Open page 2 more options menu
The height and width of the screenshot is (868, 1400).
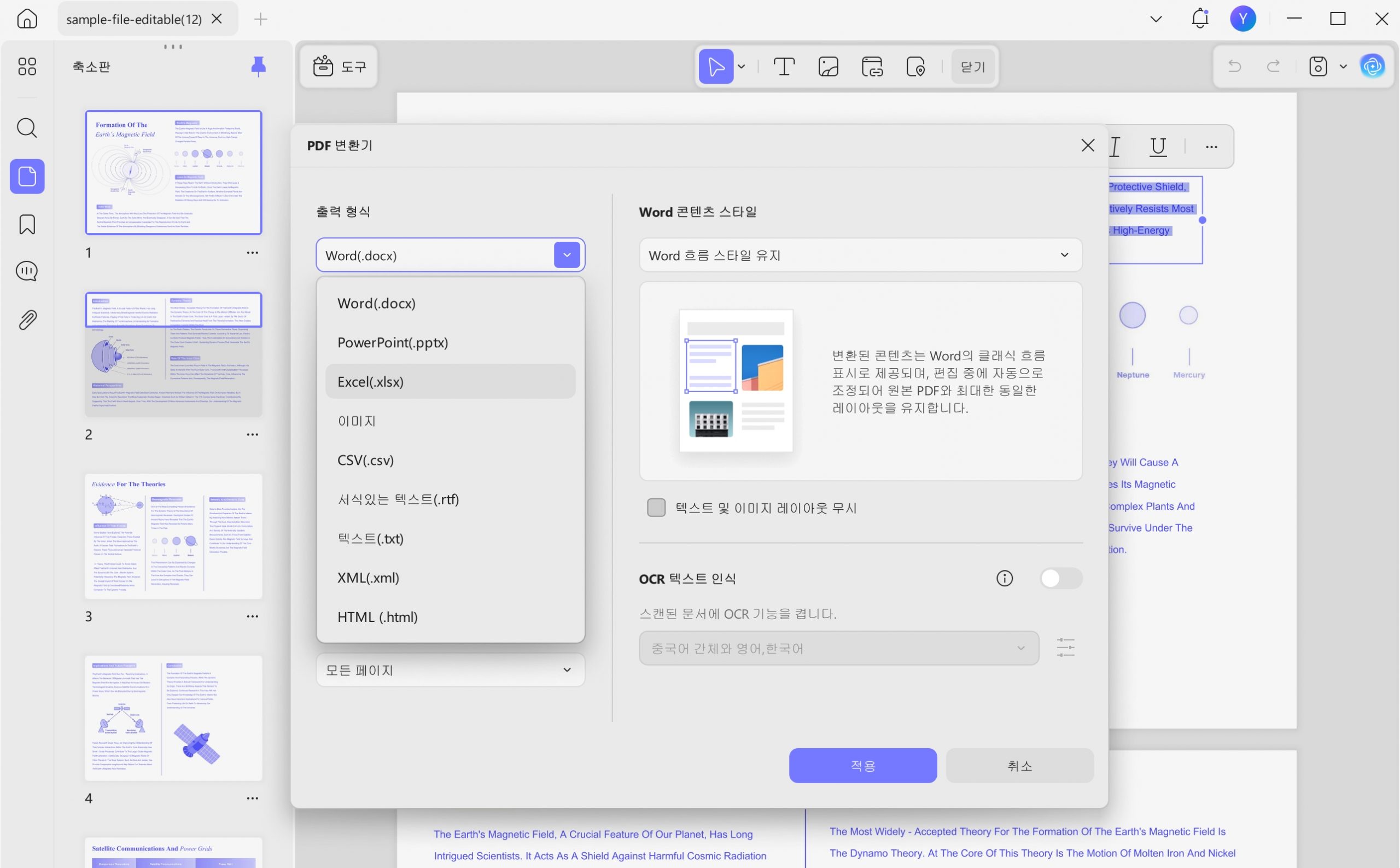252,435
